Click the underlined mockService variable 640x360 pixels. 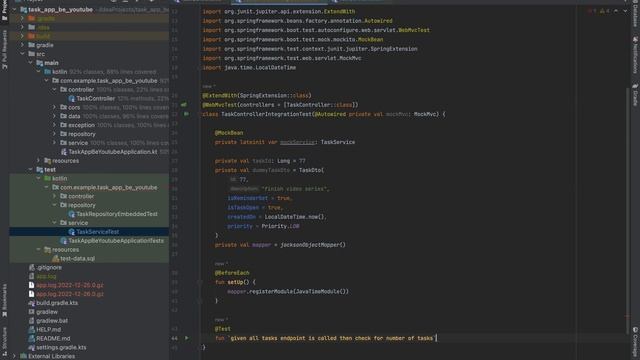tap(297, 142)
